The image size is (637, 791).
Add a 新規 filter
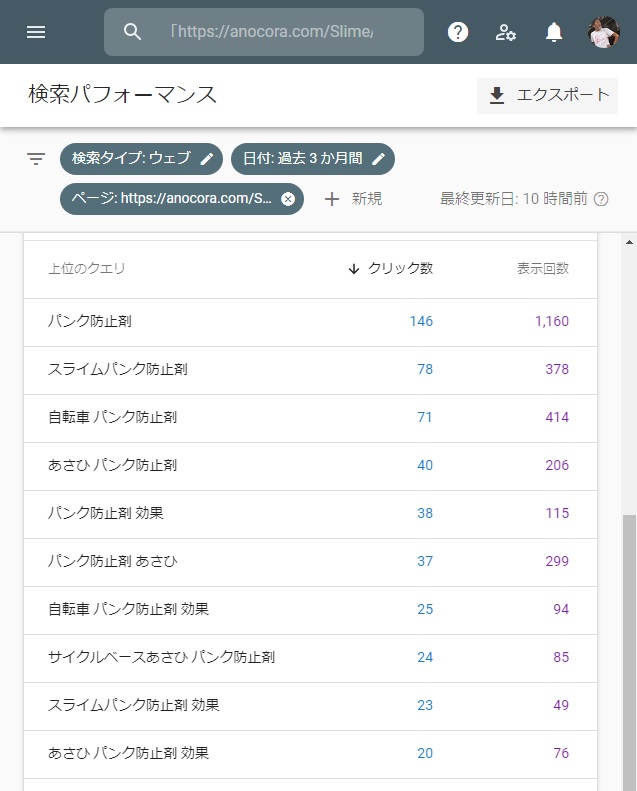[x=353, y=199]
